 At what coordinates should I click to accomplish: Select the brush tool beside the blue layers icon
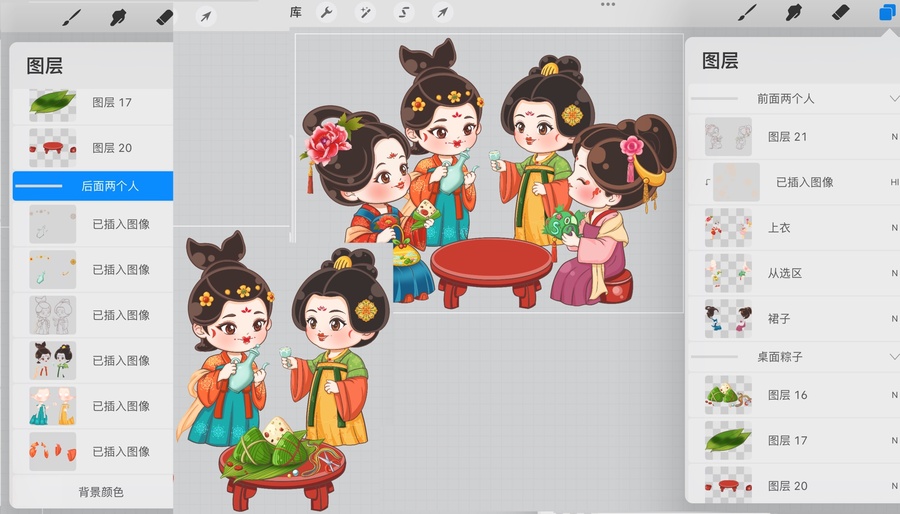tap(747, 13)
